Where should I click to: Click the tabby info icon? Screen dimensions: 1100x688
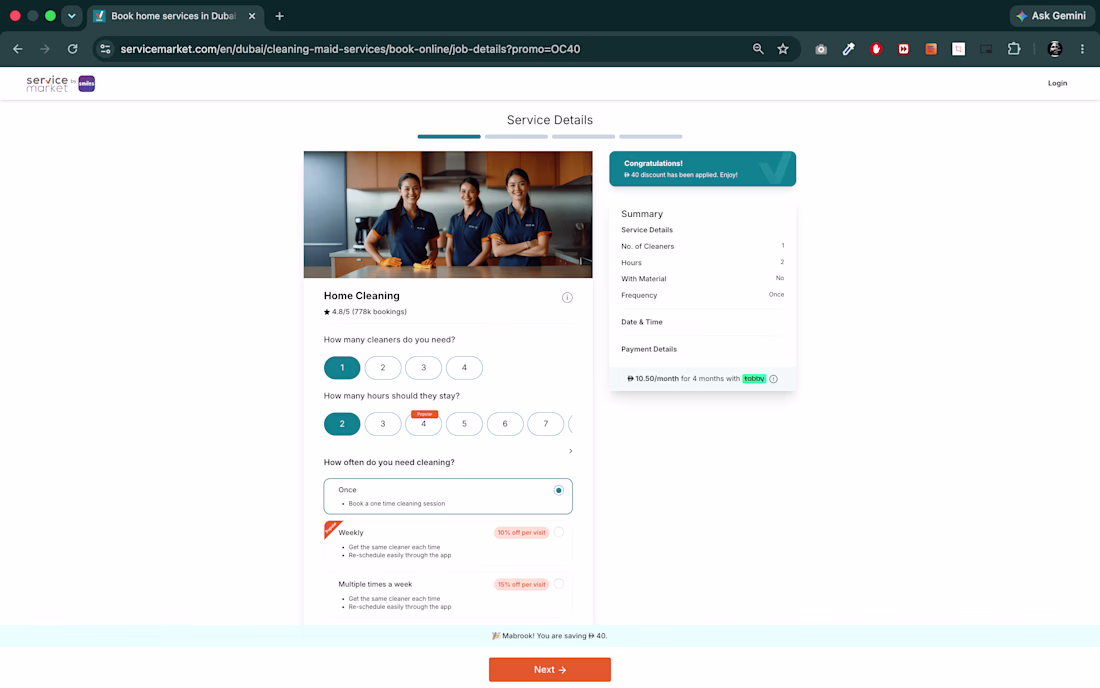[773, 379]
